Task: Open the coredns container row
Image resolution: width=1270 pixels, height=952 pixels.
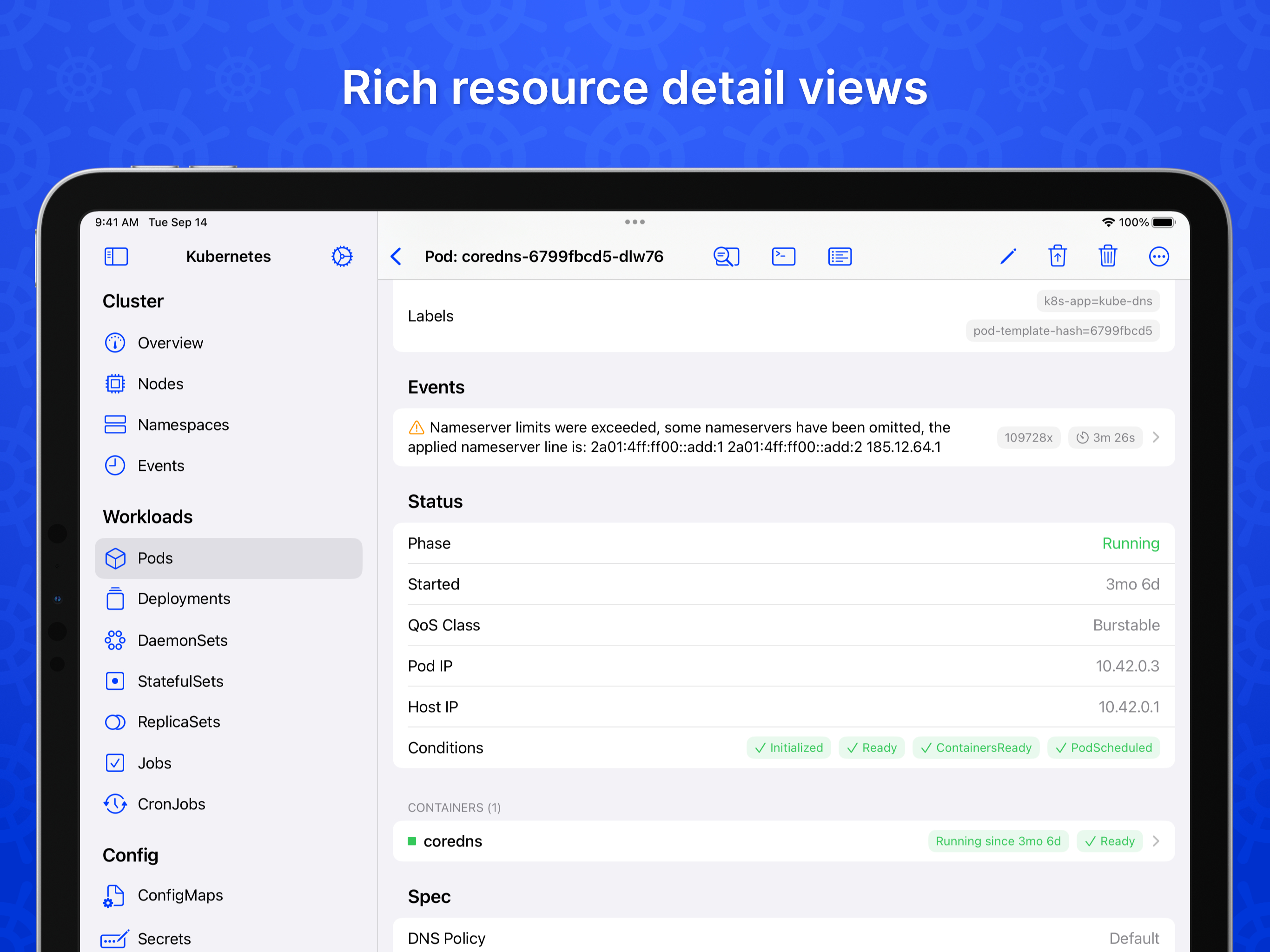Action: pyautogui.click(x=784, y=841)
